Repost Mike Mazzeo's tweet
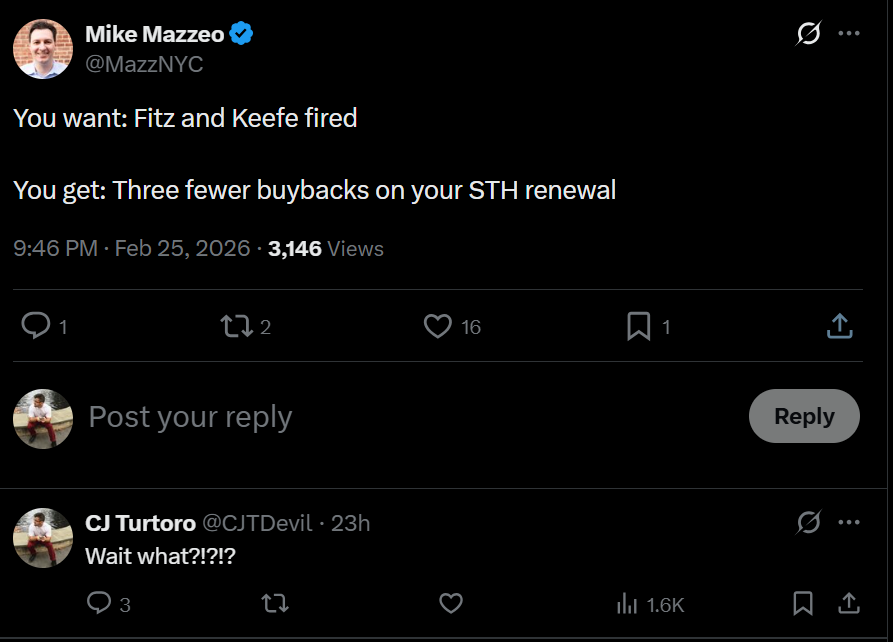The width and height of the screenshot is (893, 642). [235, 326]
